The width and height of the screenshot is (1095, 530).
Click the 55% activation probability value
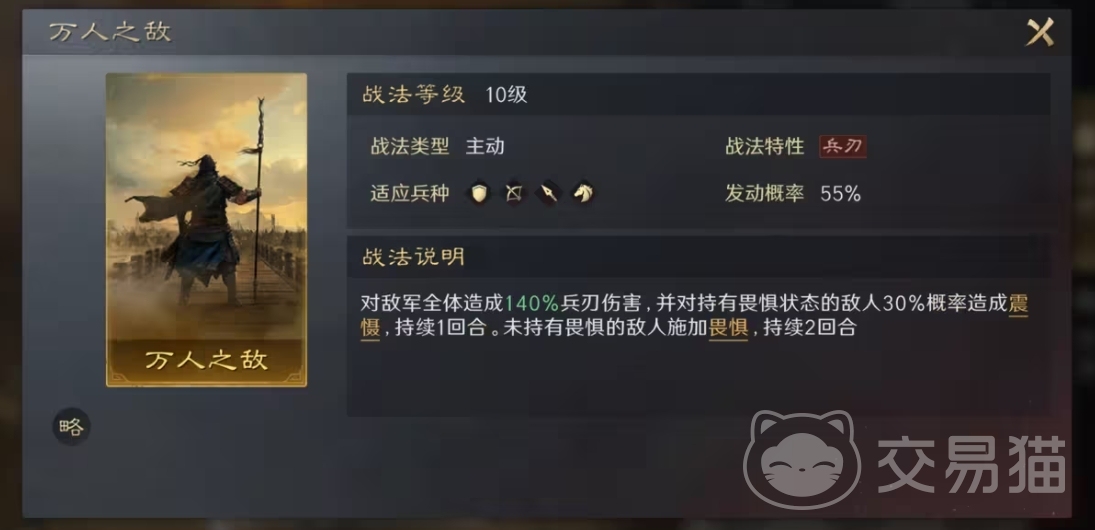[x=840, y=194]
